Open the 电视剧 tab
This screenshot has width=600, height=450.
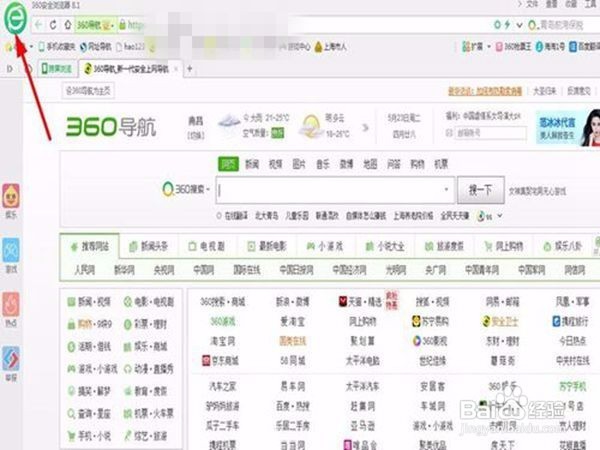[x=207, y=246]
